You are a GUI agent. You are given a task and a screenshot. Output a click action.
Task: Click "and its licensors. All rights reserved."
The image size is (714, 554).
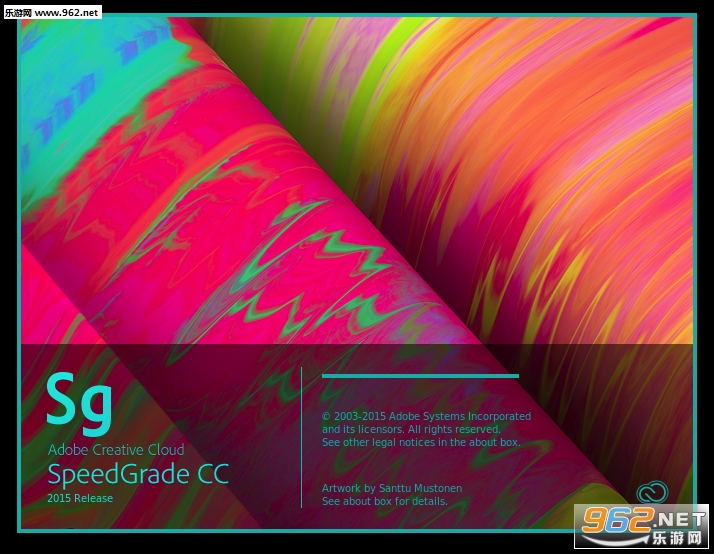(x=411, y=429)
